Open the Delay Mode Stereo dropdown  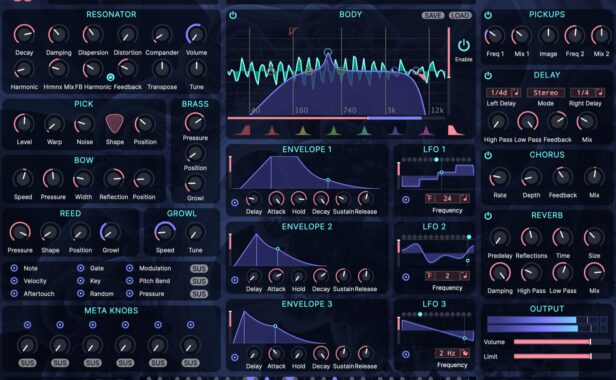click(x=545, y=93)
